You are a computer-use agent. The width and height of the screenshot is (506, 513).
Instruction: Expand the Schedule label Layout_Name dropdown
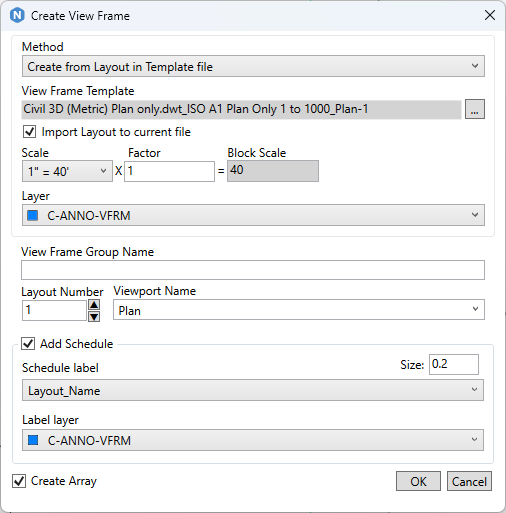(x=253, y=390)
